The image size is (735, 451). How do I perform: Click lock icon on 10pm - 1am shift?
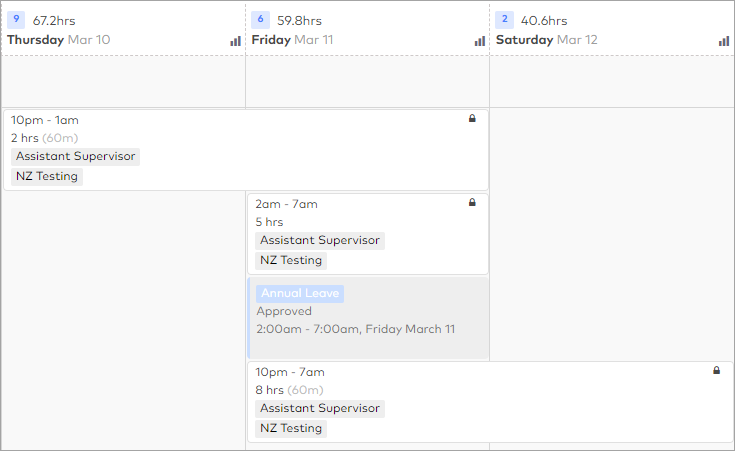click(472, 119)
